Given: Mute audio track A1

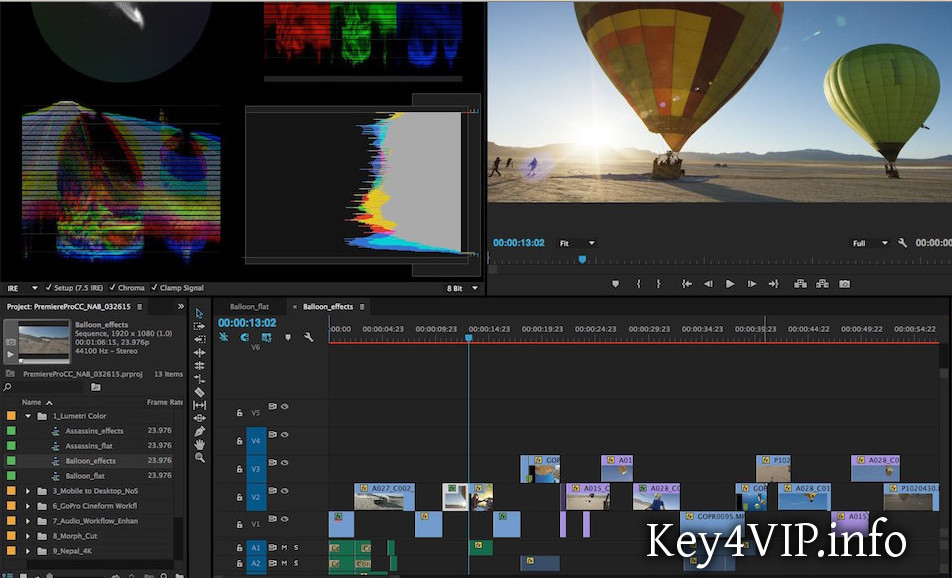Looking at the screenshot, I should click(x=284, y=548).
